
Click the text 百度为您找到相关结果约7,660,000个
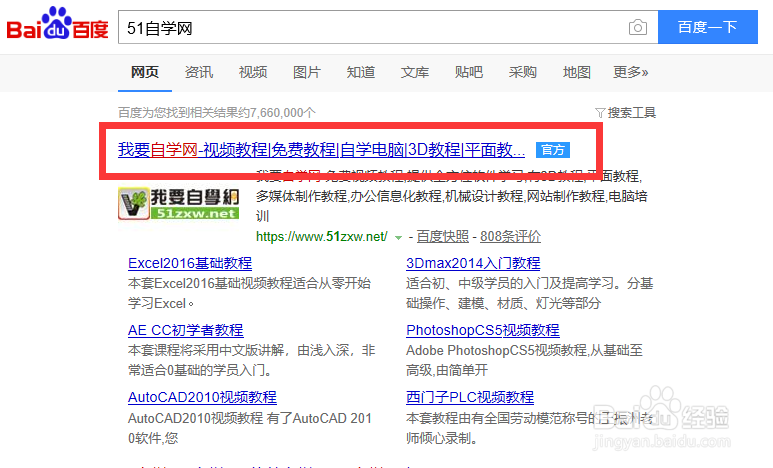(217, 113)
